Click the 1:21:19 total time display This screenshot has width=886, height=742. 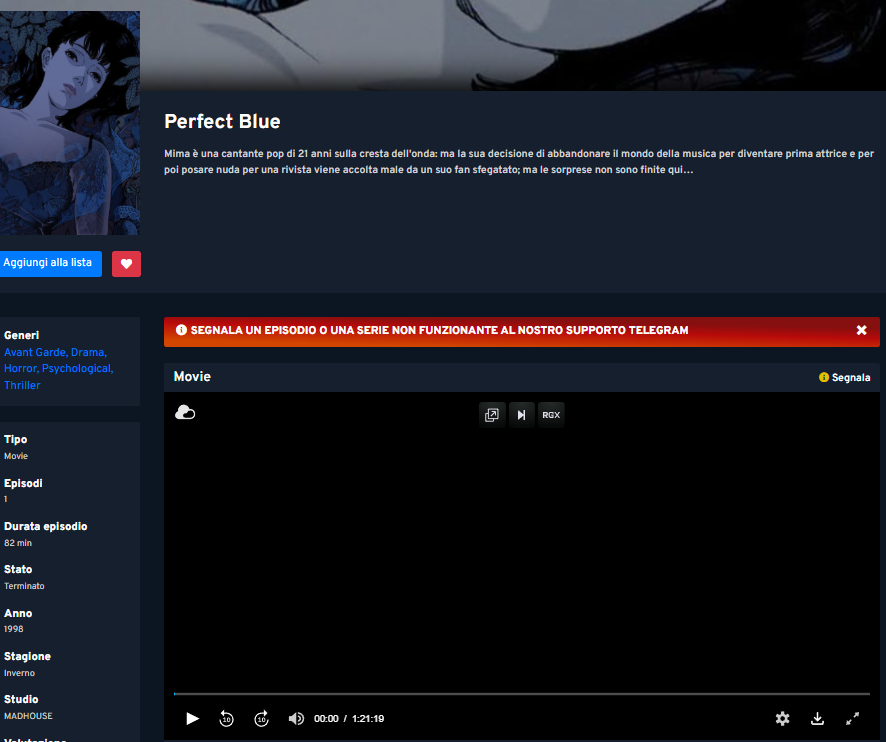tap(368, 719)
